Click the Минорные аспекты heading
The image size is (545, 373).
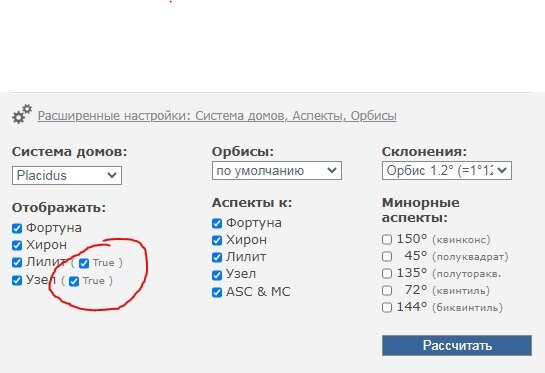pos(421,210)
